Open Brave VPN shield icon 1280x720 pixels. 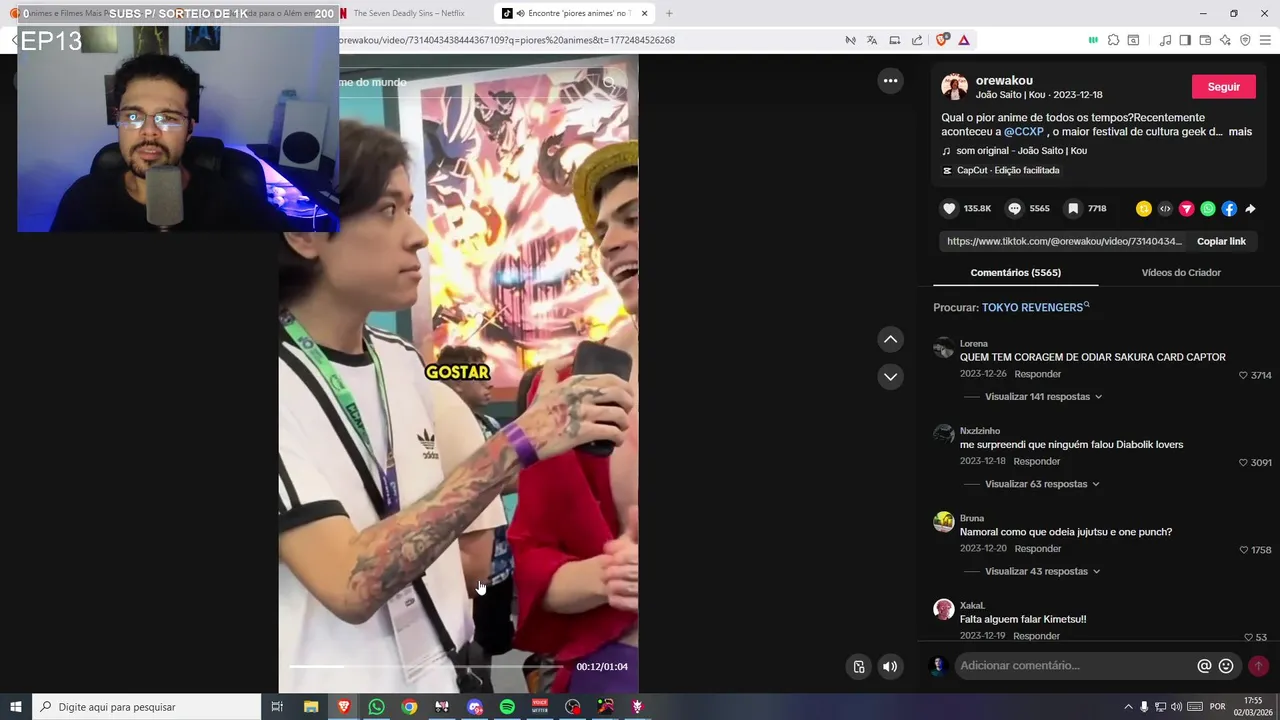pyautogui.click(x=1245, y=40)
